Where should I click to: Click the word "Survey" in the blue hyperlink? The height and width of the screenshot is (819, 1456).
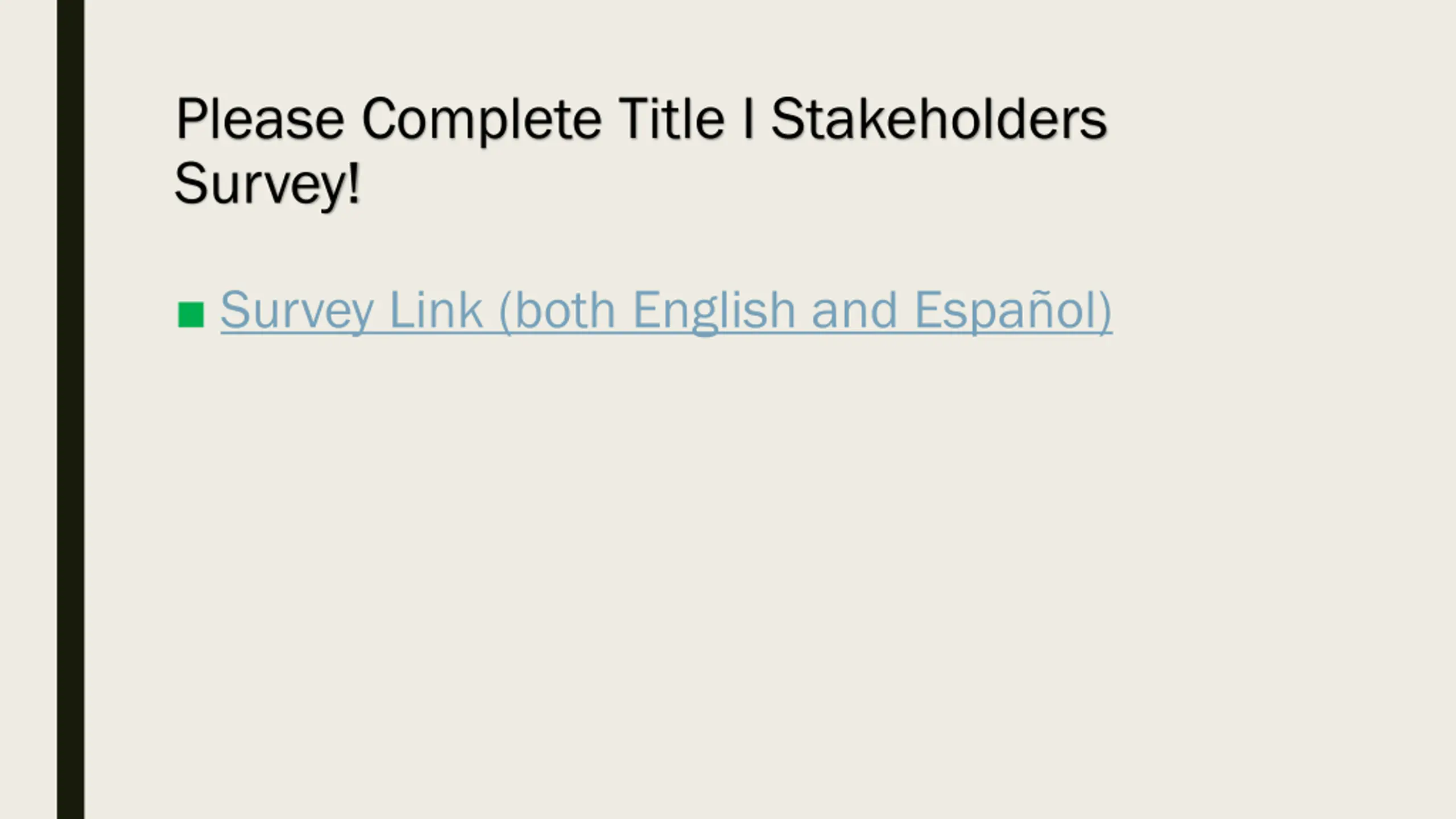(297, 312)
